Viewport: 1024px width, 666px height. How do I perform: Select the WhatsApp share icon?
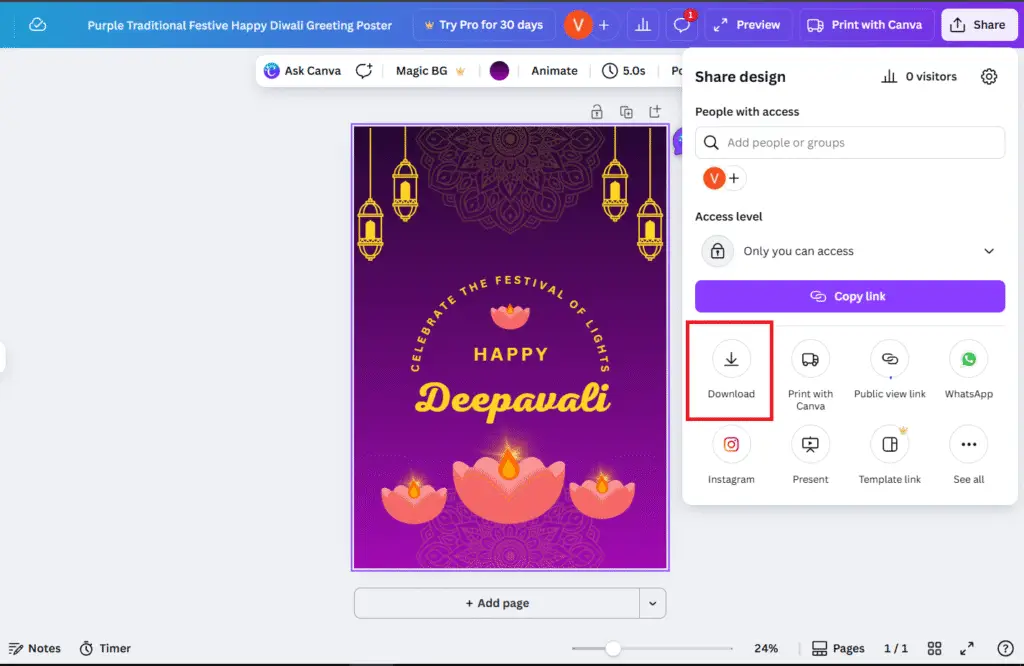point(968,360)
